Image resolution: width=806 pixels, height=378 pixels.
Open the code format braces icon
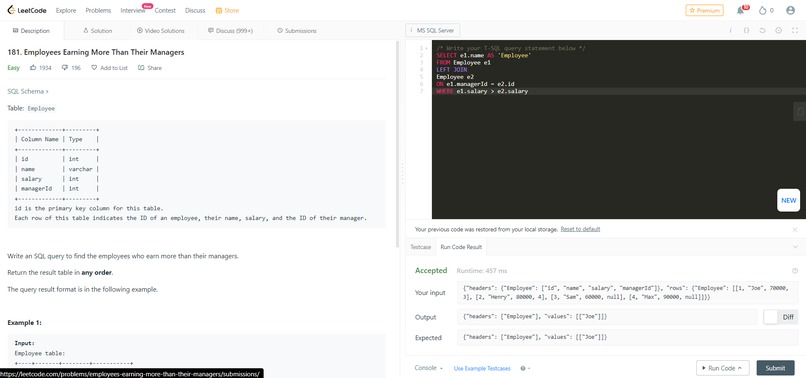(x=746, y=30)
